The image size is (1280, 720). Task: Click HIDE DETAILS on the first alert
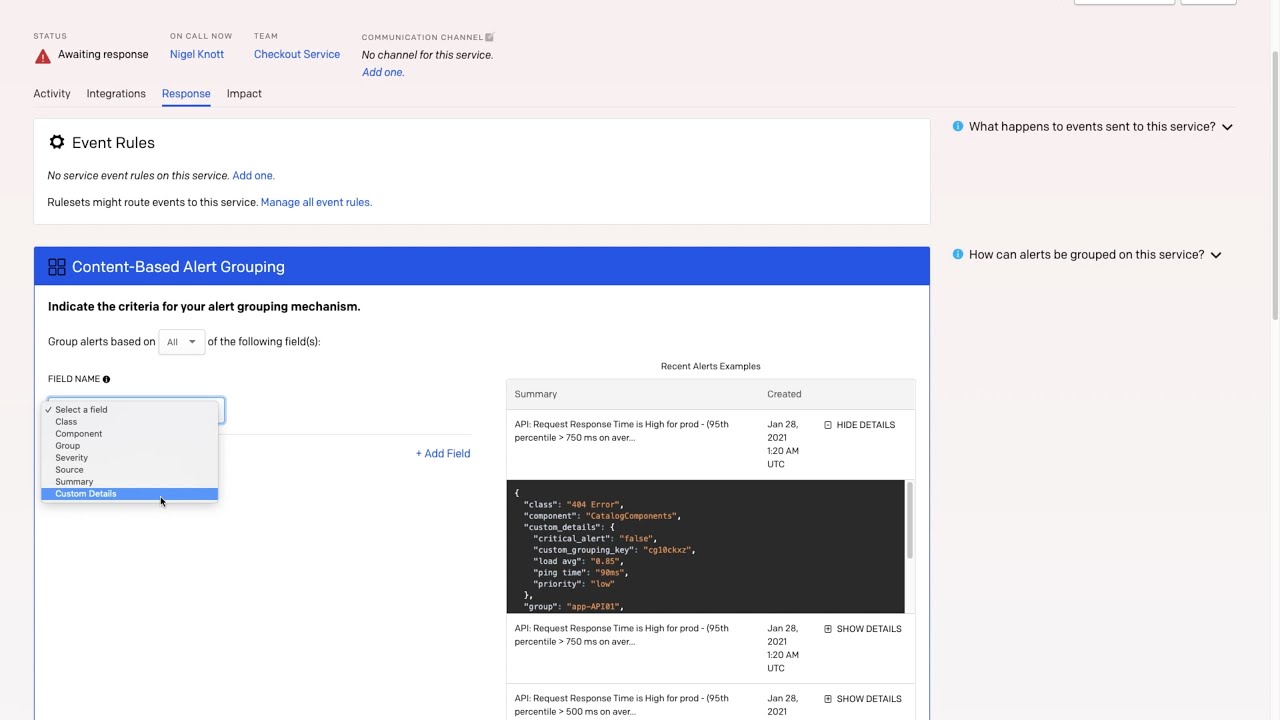click(860, 425)
